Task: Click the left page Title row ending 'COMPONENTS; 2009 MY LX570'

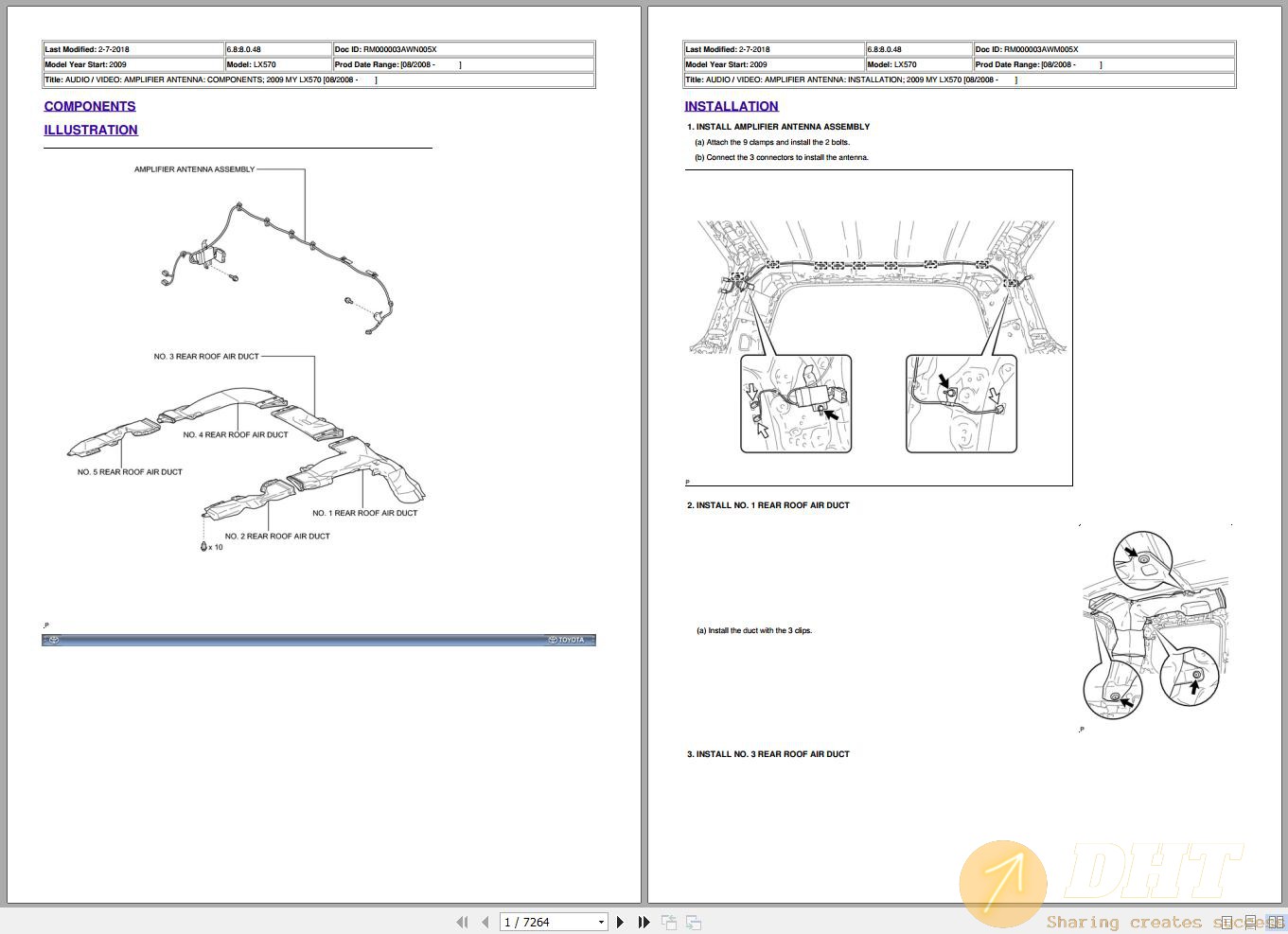Action: point(319,80)
